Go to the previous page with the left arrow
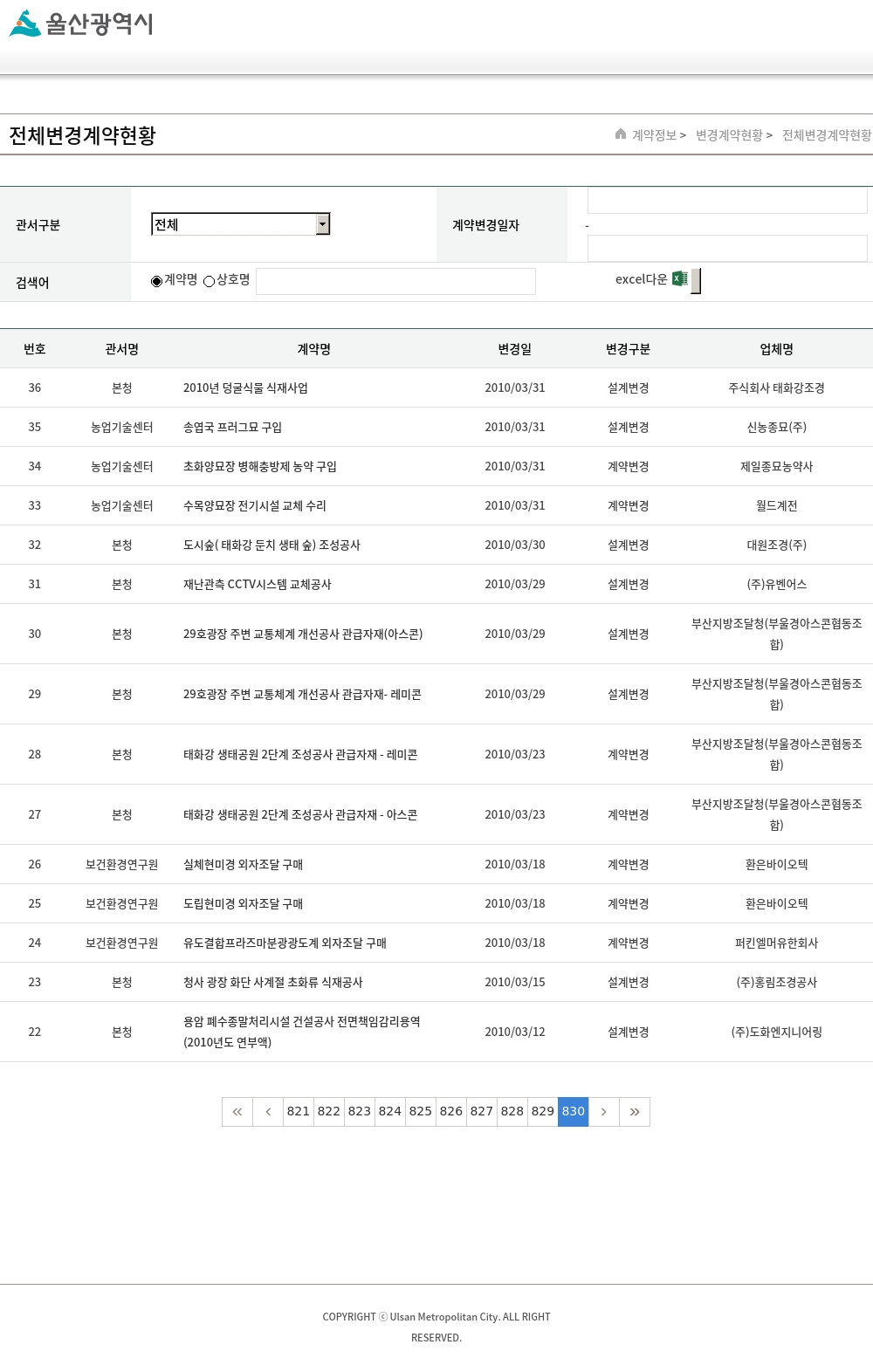Image resolution: width=873 pixels, height=1372 pixels. point(268,1112)
